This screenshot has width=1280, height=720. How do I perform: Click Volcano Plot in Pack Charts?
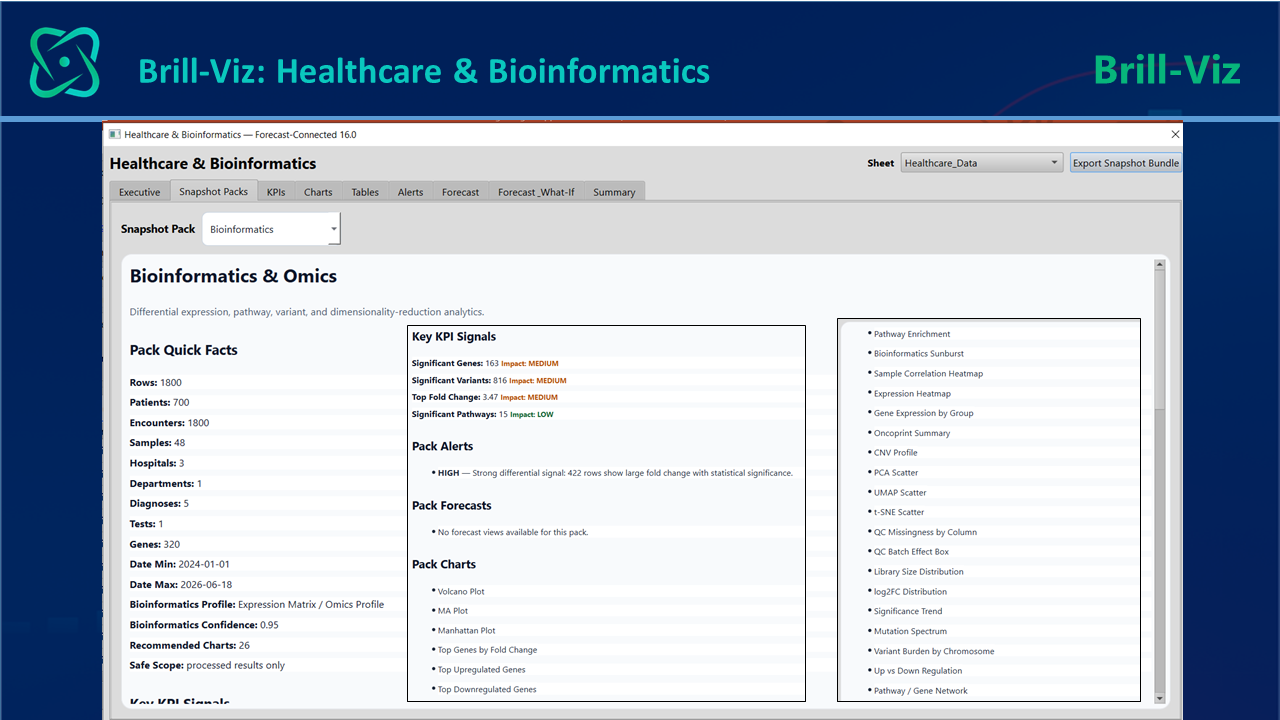click(x=461, y=591)
